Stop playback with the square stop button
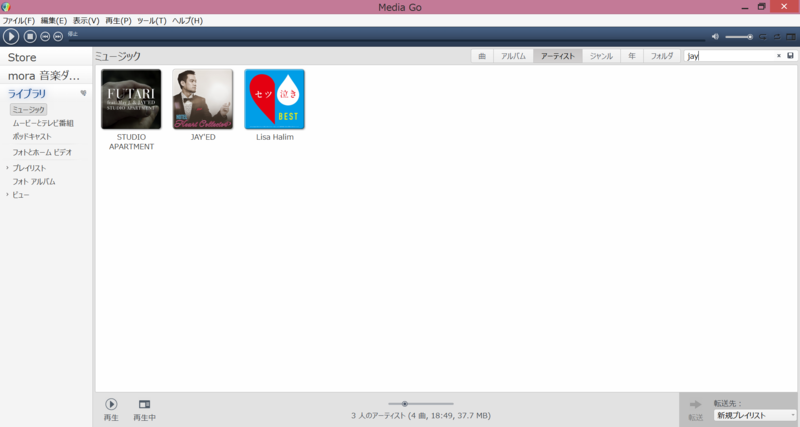Viewport: 800px width, 427px height. [x=30, y=37]
